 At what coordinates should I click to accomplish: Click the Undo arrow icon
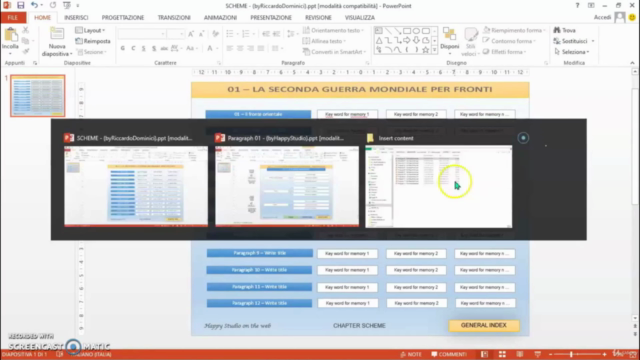pyautogui.click(x=34, y=5)
